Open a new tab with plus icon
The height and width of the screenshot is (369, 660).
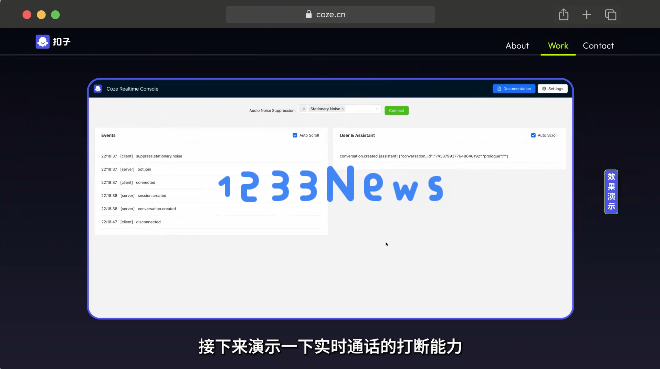tap(586, 15)
